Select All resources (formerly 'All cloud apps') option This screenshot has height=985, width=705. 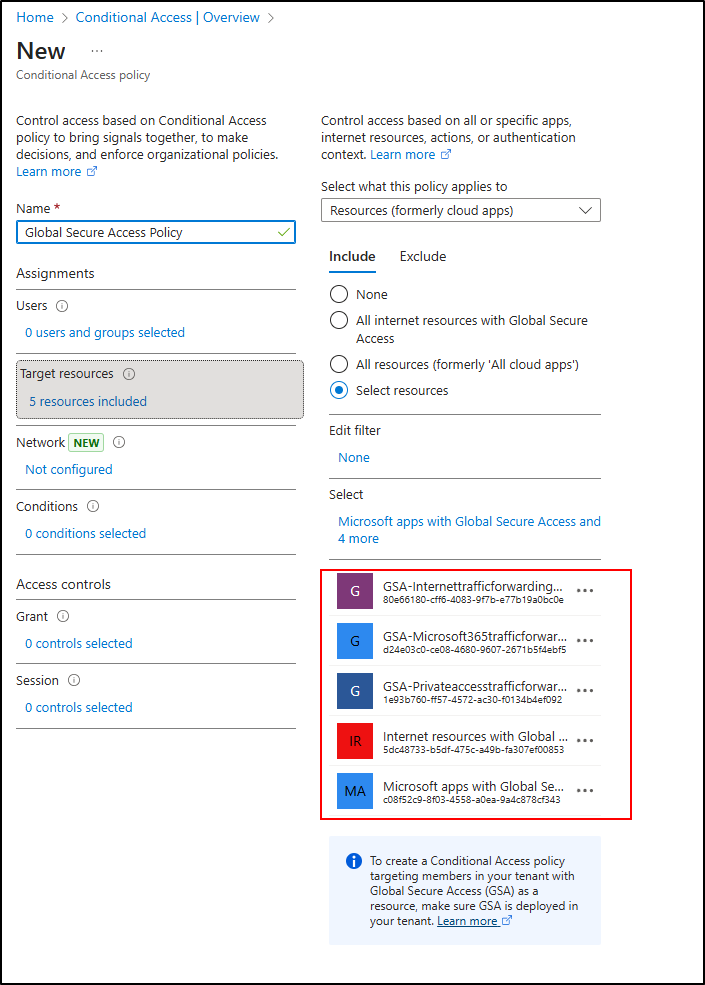[x=339, y=364]
